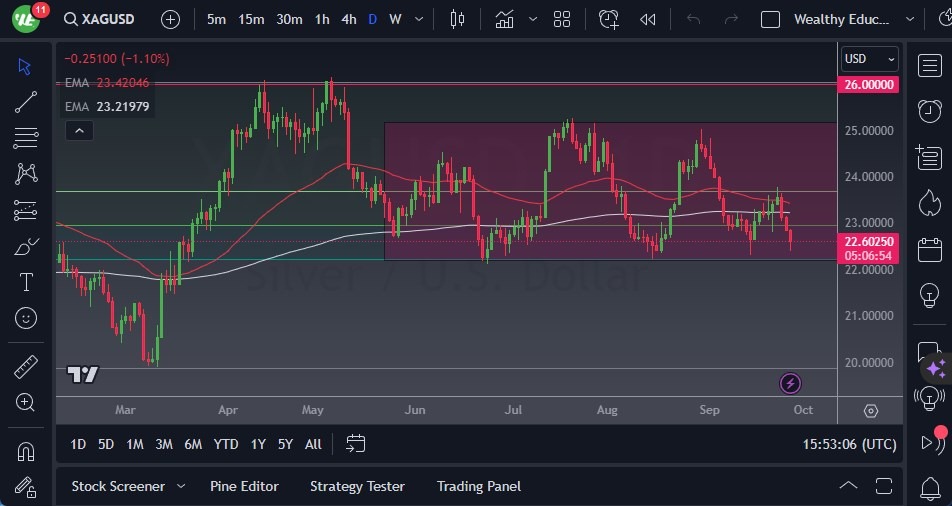Set the chart range to YTD
Image resolution: width=952 pixels, height=506 pixels.
(226, 444)
